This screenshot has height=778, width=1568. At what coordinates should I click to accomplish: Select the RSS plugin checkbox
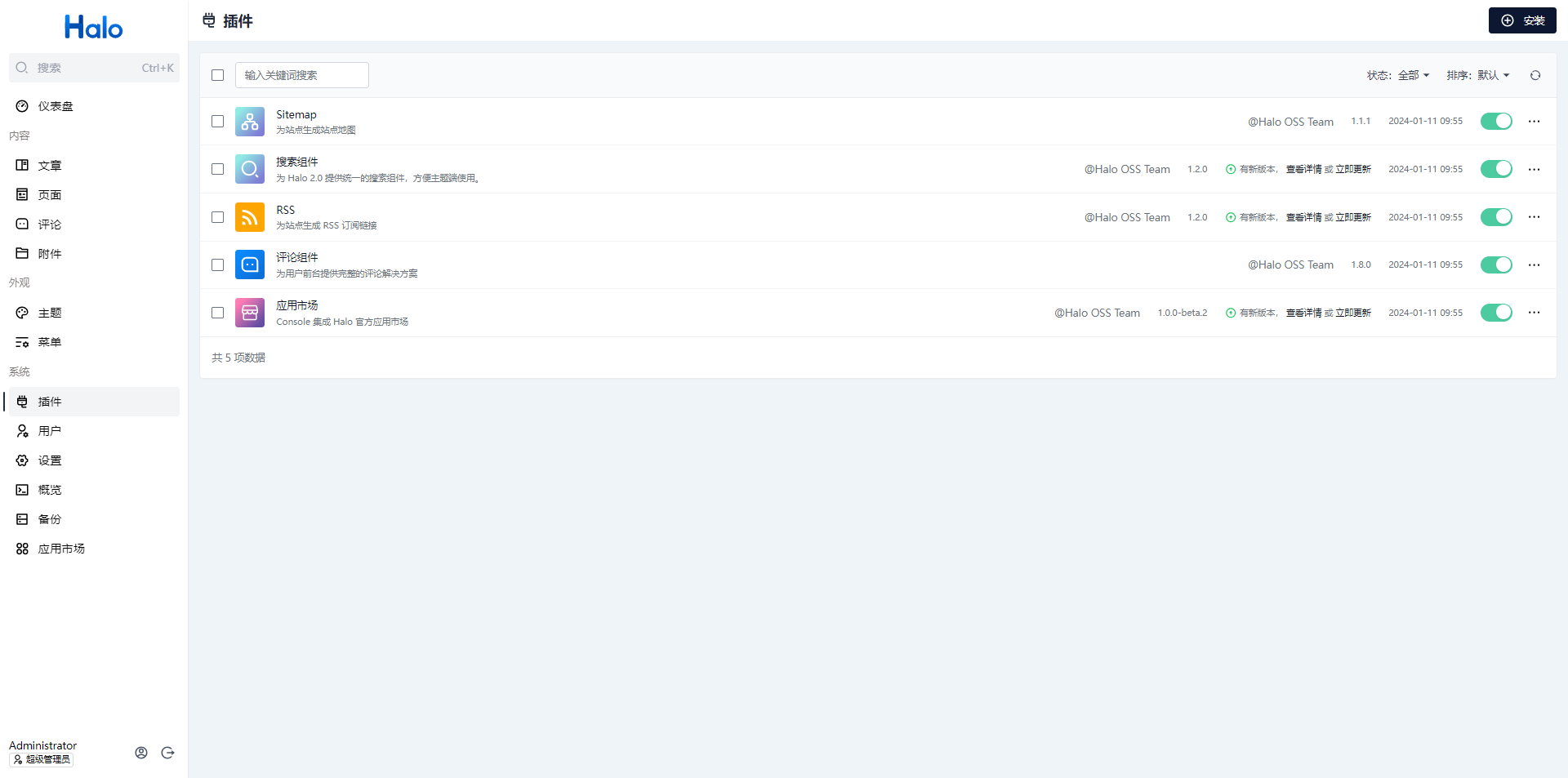click(x=217, y=217)
